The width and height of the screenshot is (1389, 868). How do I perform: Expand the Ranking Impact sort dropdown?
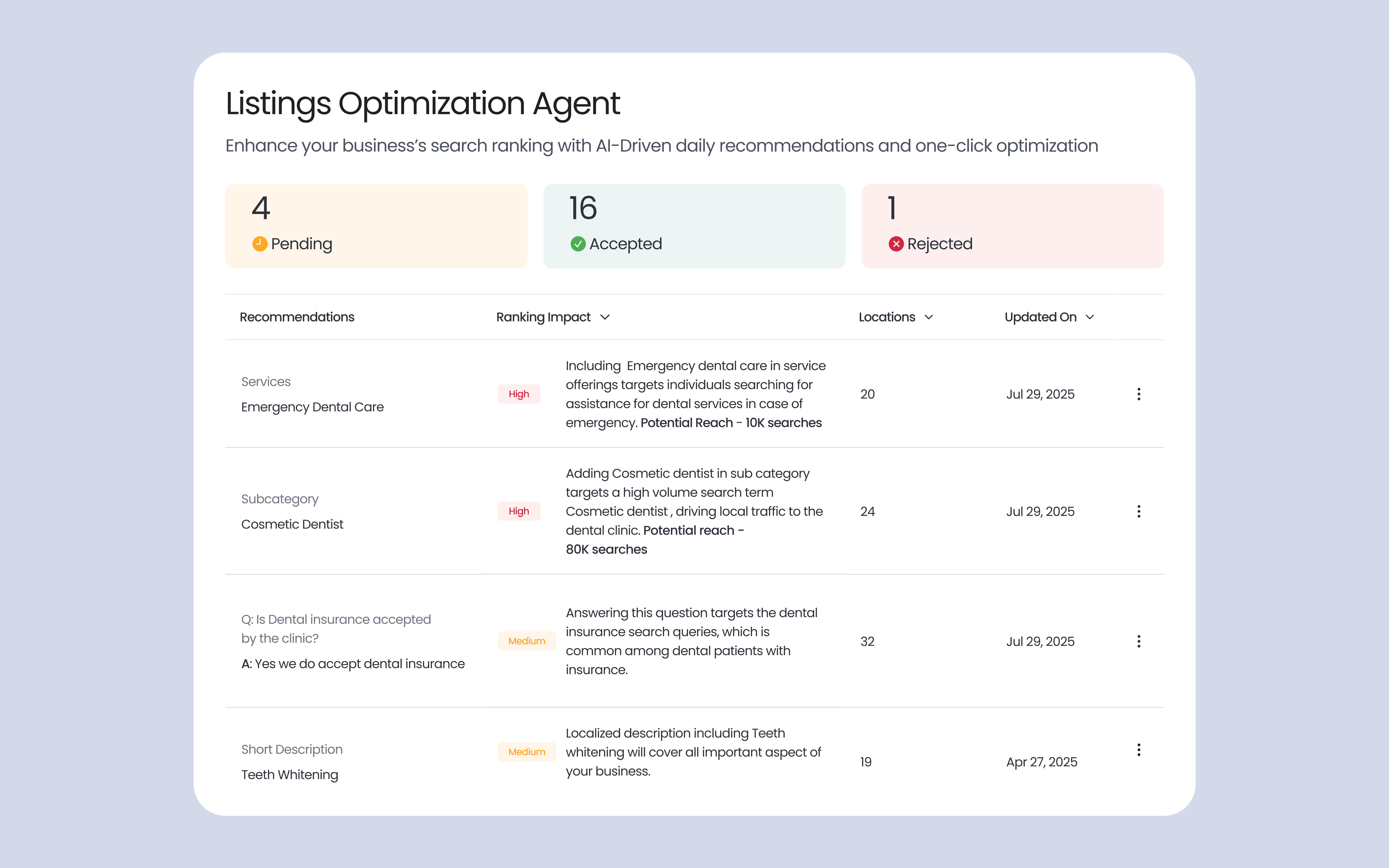(x=606, y=317)
